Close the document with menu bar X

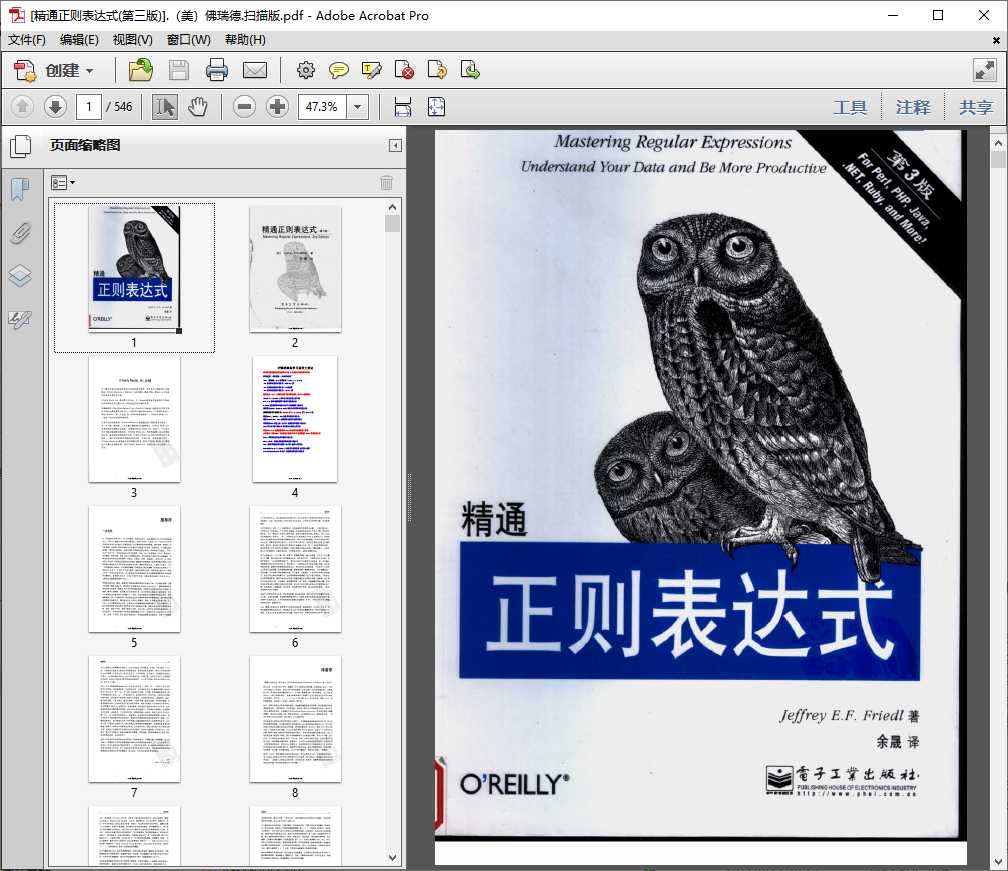point(996,40)
